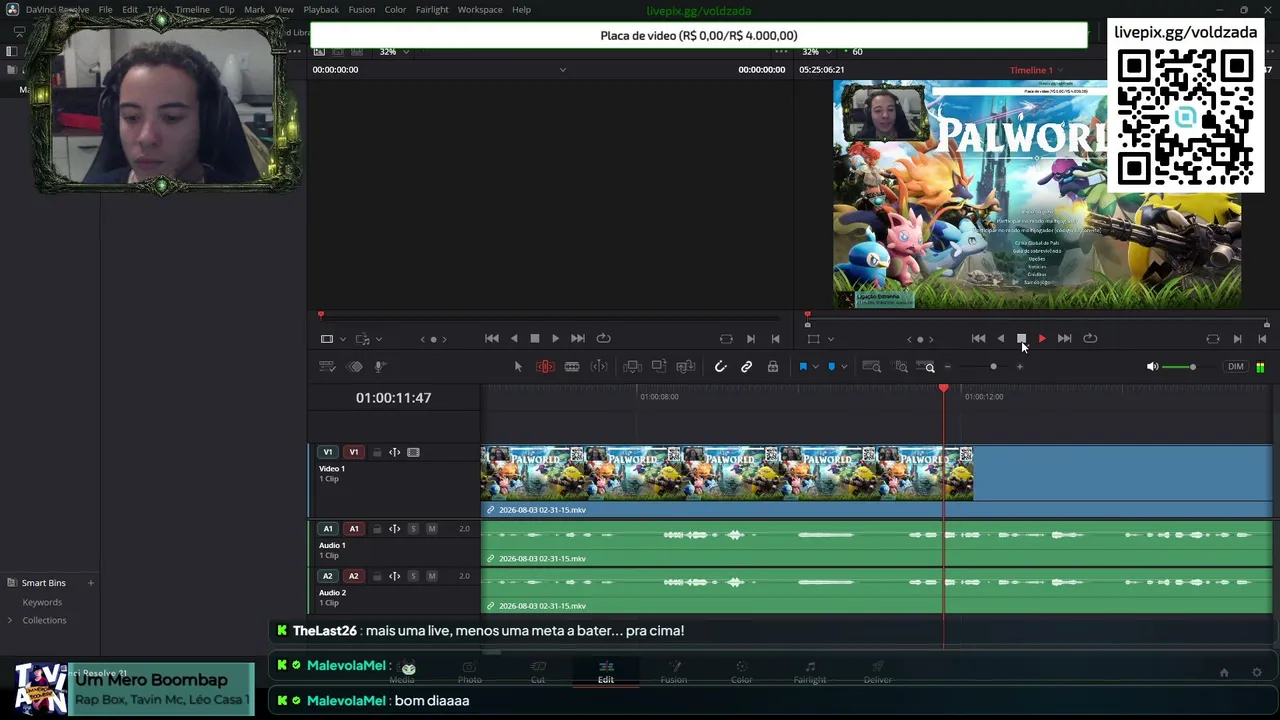The width and height of the screenshot is (1280, 720).
Task: Open the source clip name dropdown chevron
Action: pyautogui.click(x=562, y=70)
